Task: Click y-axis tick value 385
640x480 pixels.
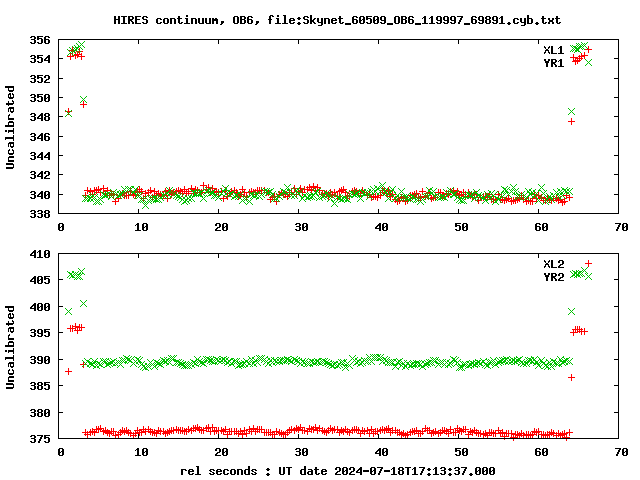Action: 40,386
